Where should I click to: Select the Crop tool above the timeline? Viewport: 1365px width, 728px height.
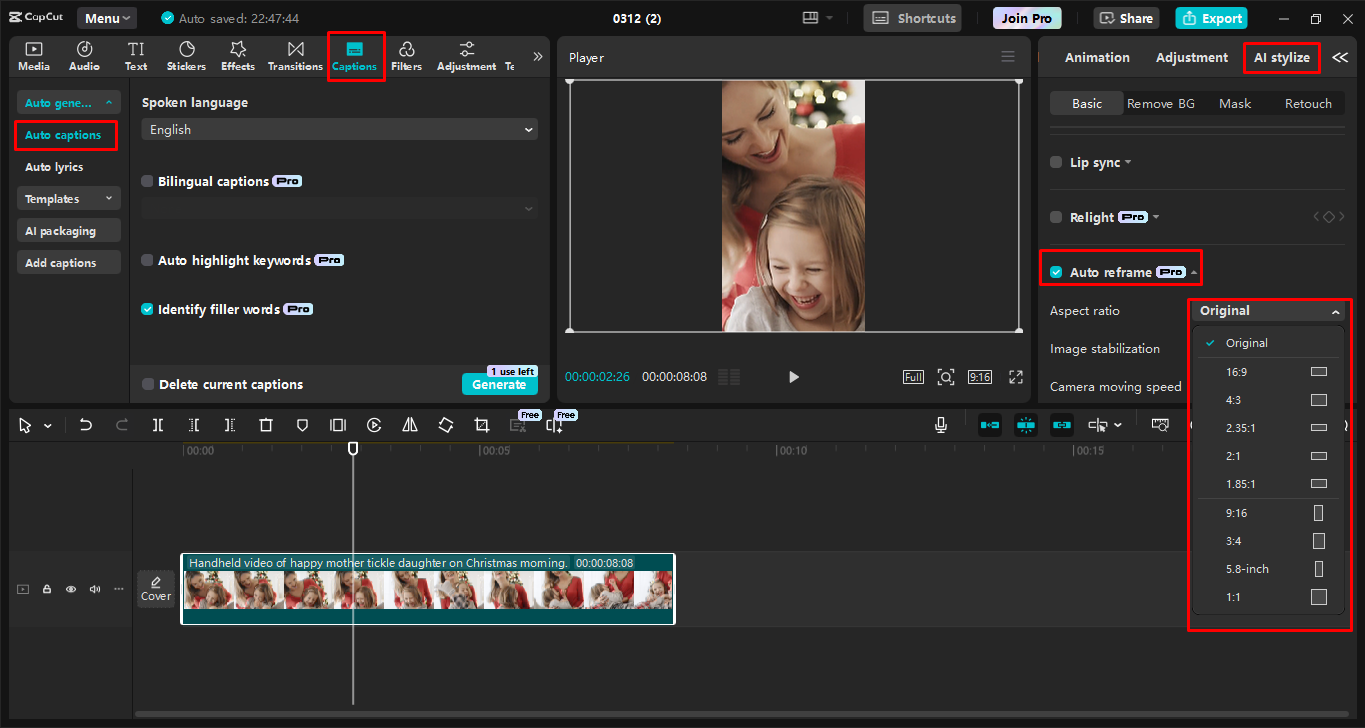[481, 424]
